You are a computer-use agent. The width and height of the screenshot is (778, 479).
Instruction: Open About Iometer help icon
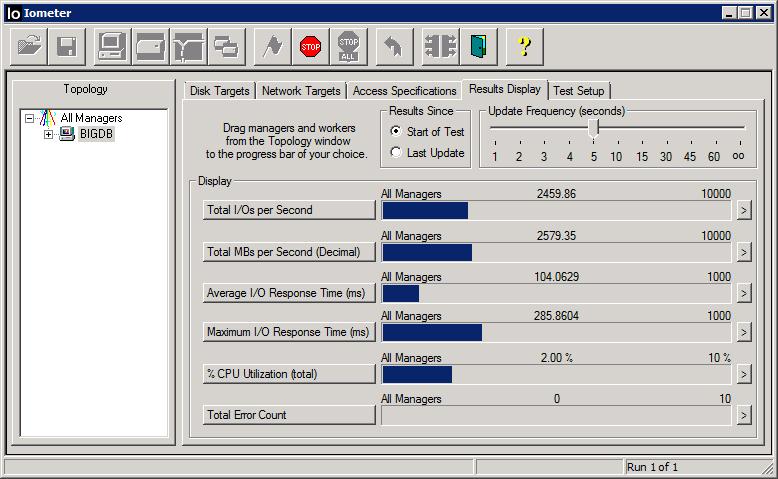point(524,47)
